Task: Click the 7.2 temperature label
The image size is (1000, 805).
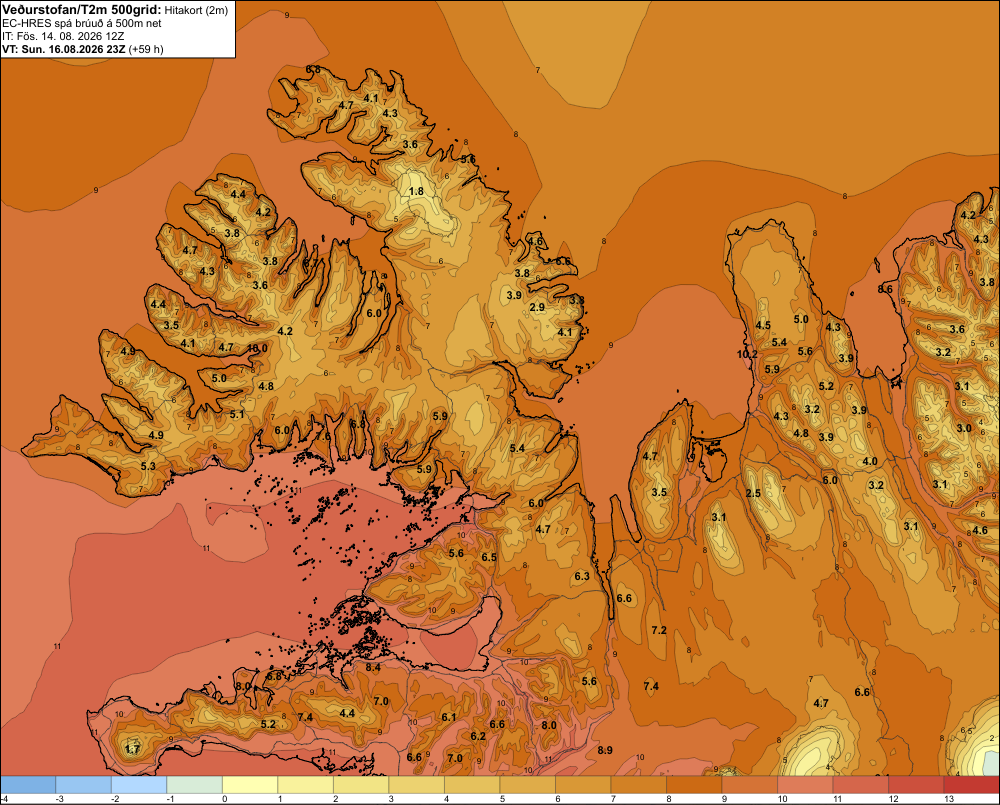Action: 659,630
